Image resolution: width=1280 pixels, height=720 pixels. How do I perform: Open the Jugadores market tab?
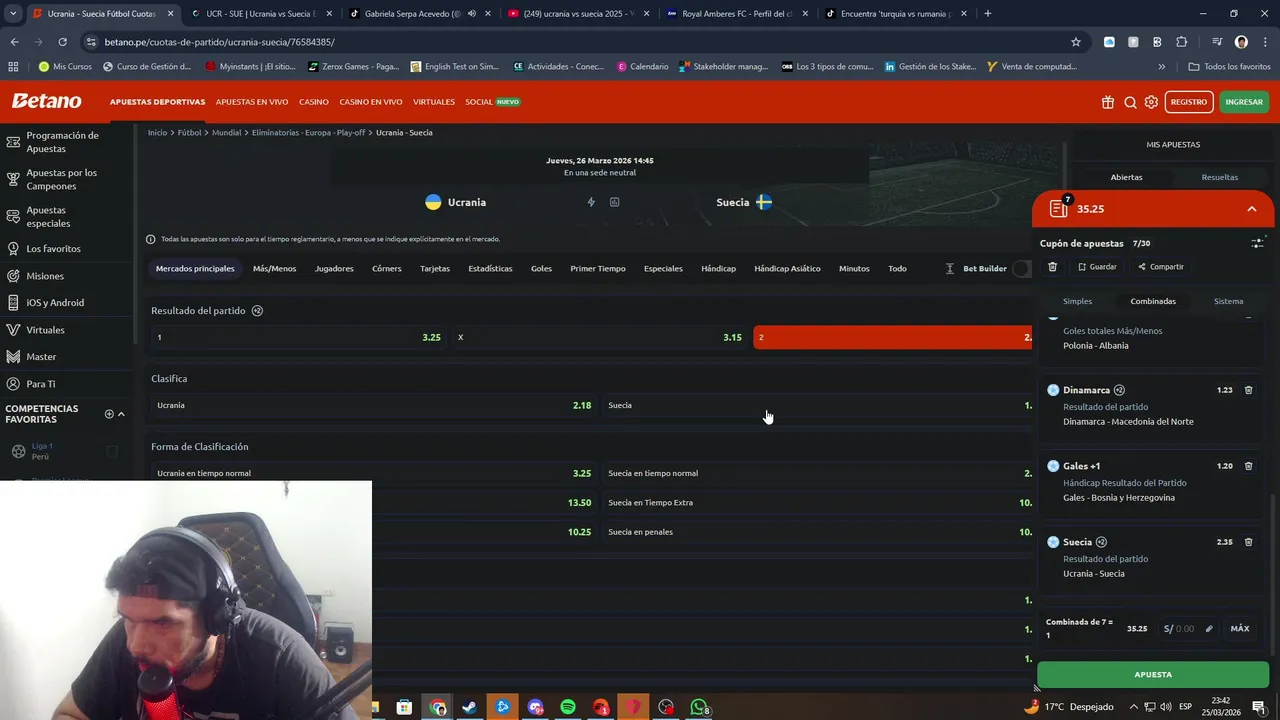click(334, 268)
